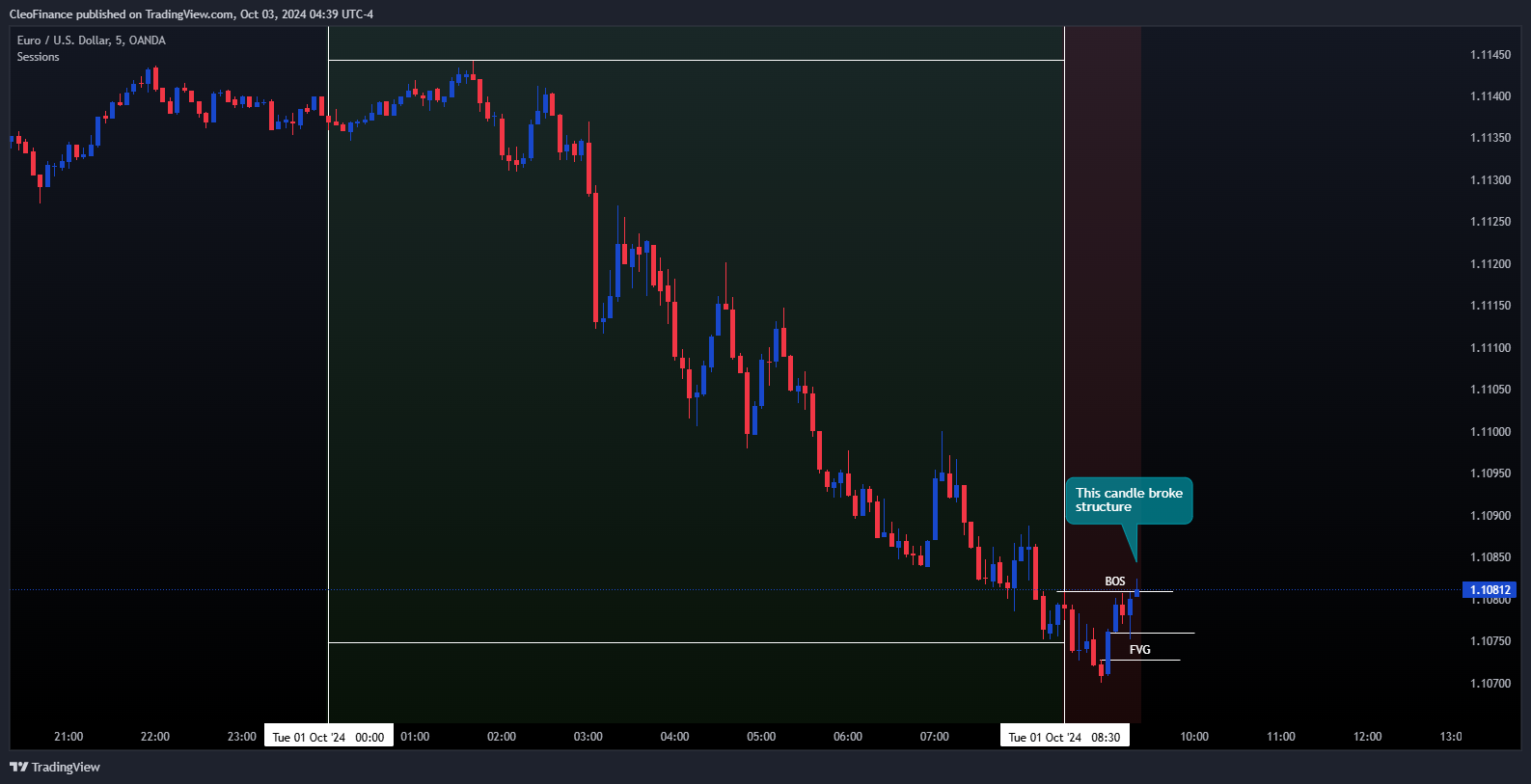Image resolution: width=1531 pixels, height=784 pixels.
Task: Click the 1.11000 price axis label
Action: tap(1490, 432)
